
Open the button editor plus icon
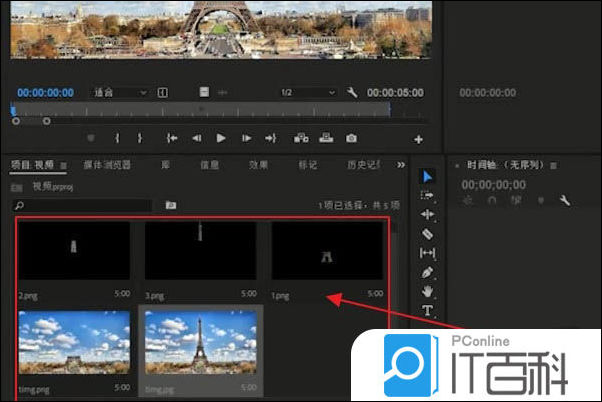point(418,139)
